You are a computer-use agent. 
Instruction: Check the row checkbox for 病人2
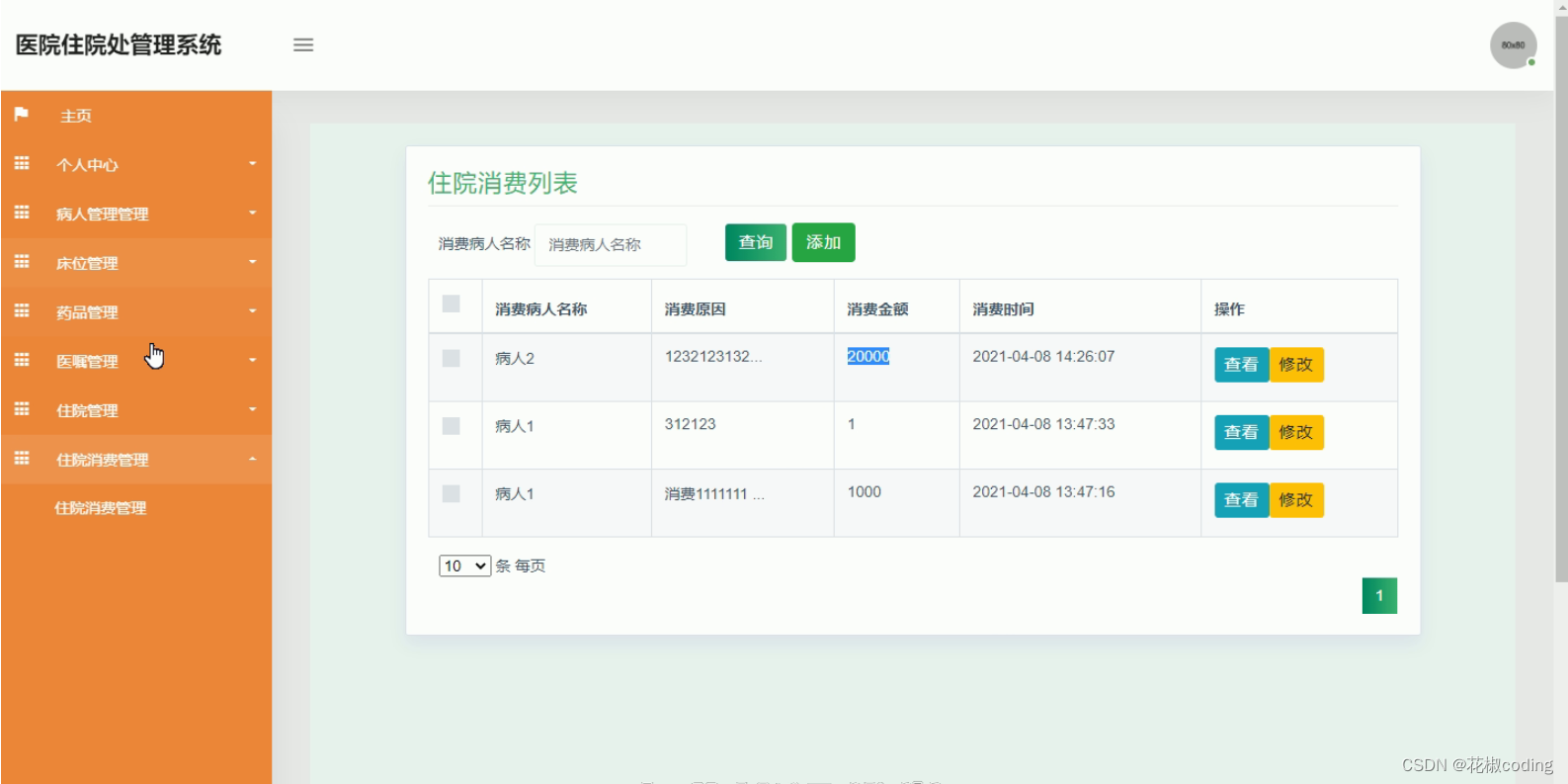tap(452, 358)
